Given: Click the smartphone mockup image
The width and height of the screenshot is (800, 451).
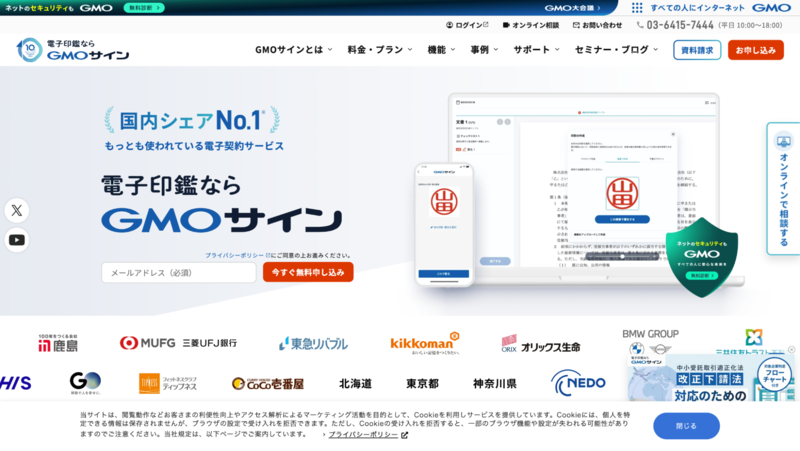Looking at the screenshot, I should (x=444, y=224).
